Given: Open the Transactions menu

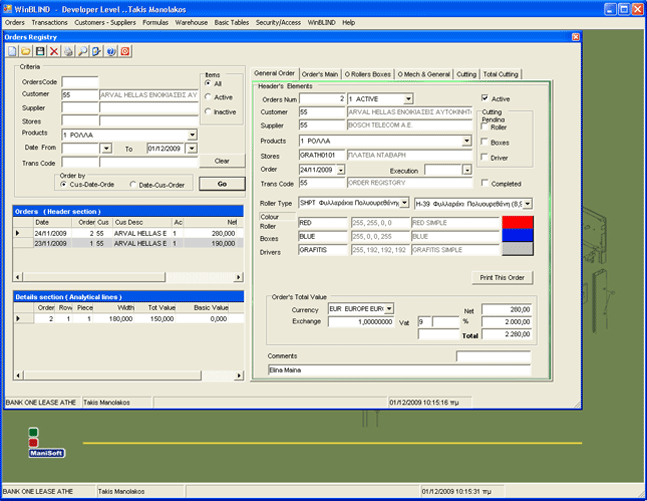Looking at the screenshot, I should (50, 22).
